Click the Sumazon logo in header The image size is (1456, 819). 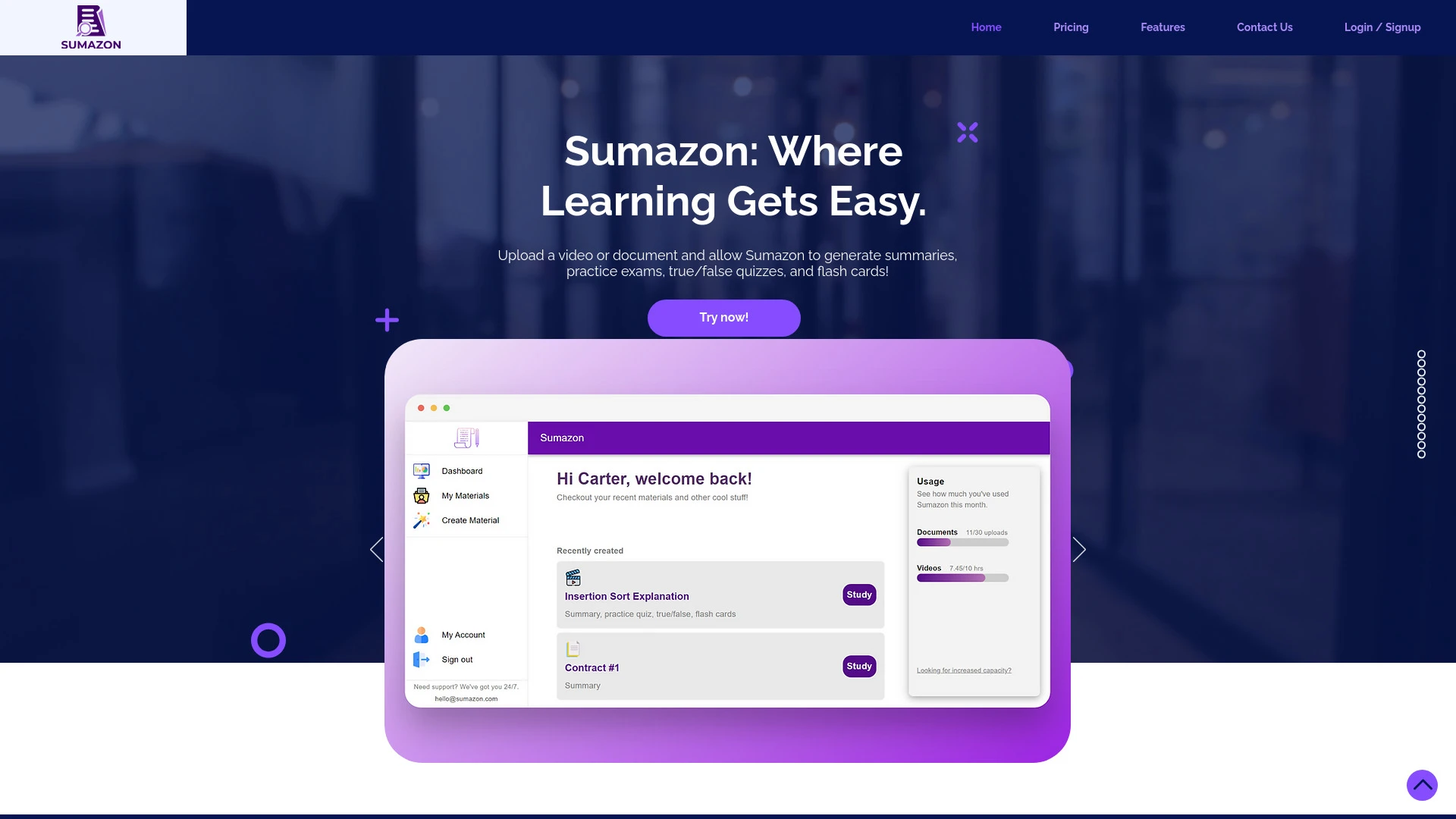[90, 27]
